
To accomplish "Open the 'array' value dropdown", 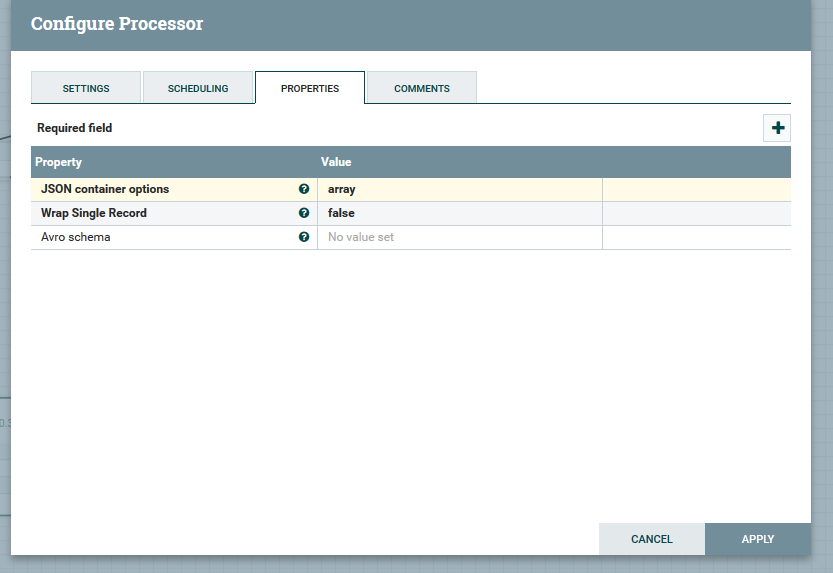I will [459, 189].
